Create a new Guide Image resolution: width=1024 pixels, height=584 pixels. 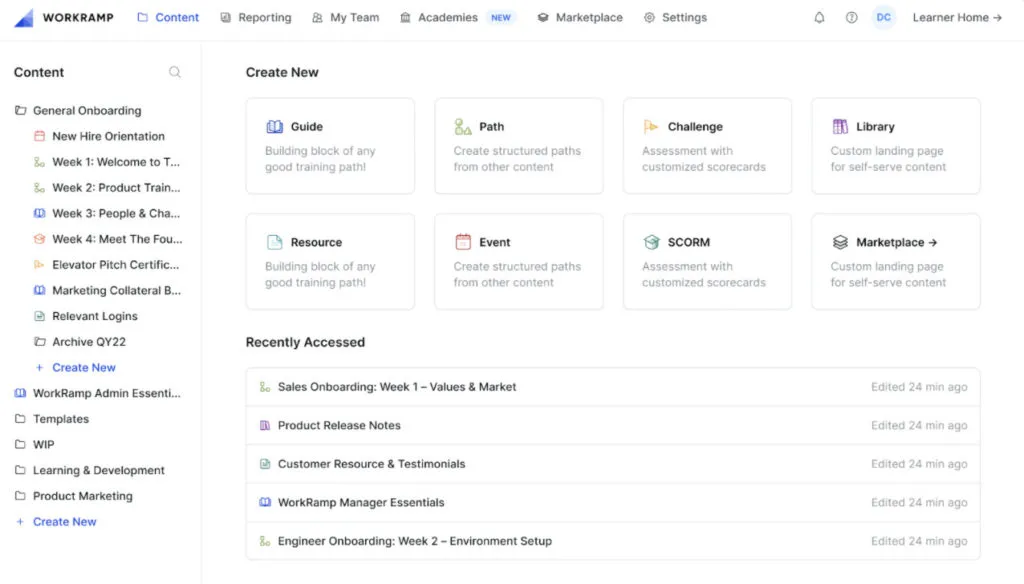click(x=330, y=146)
